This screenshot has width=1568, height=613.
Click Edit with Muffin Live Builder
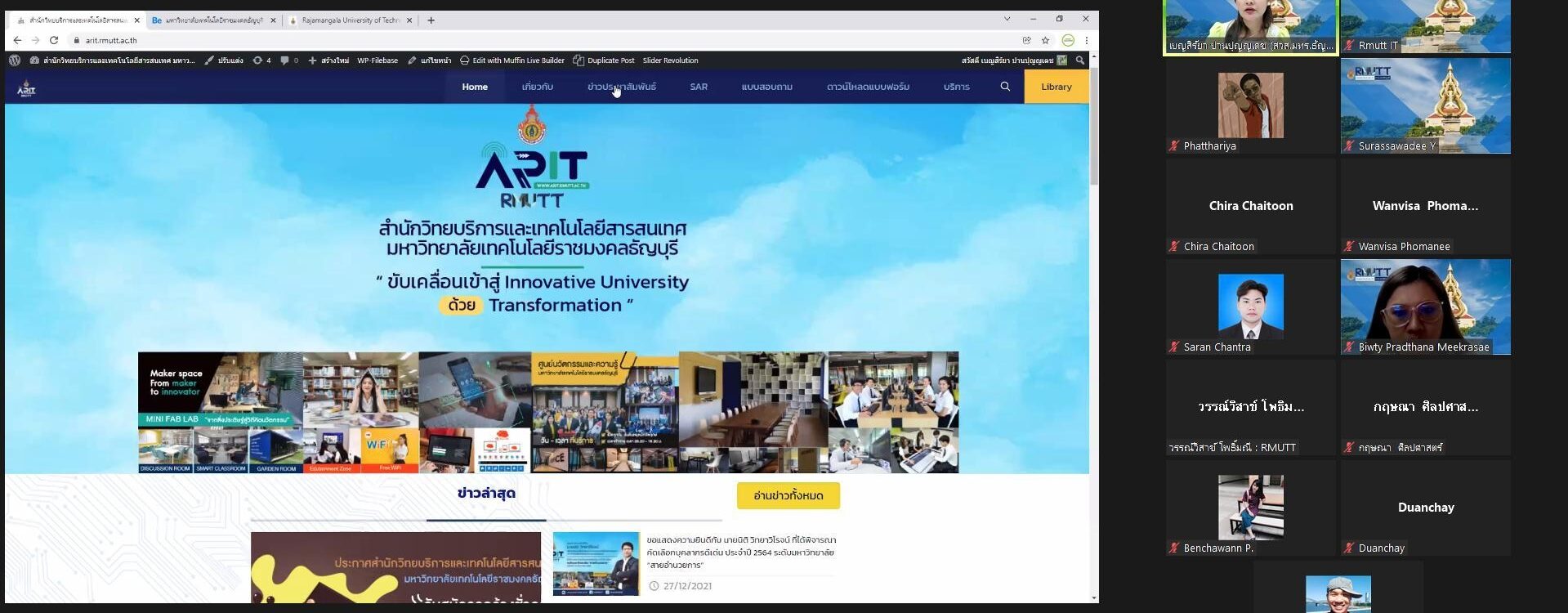tap(512, 60)
